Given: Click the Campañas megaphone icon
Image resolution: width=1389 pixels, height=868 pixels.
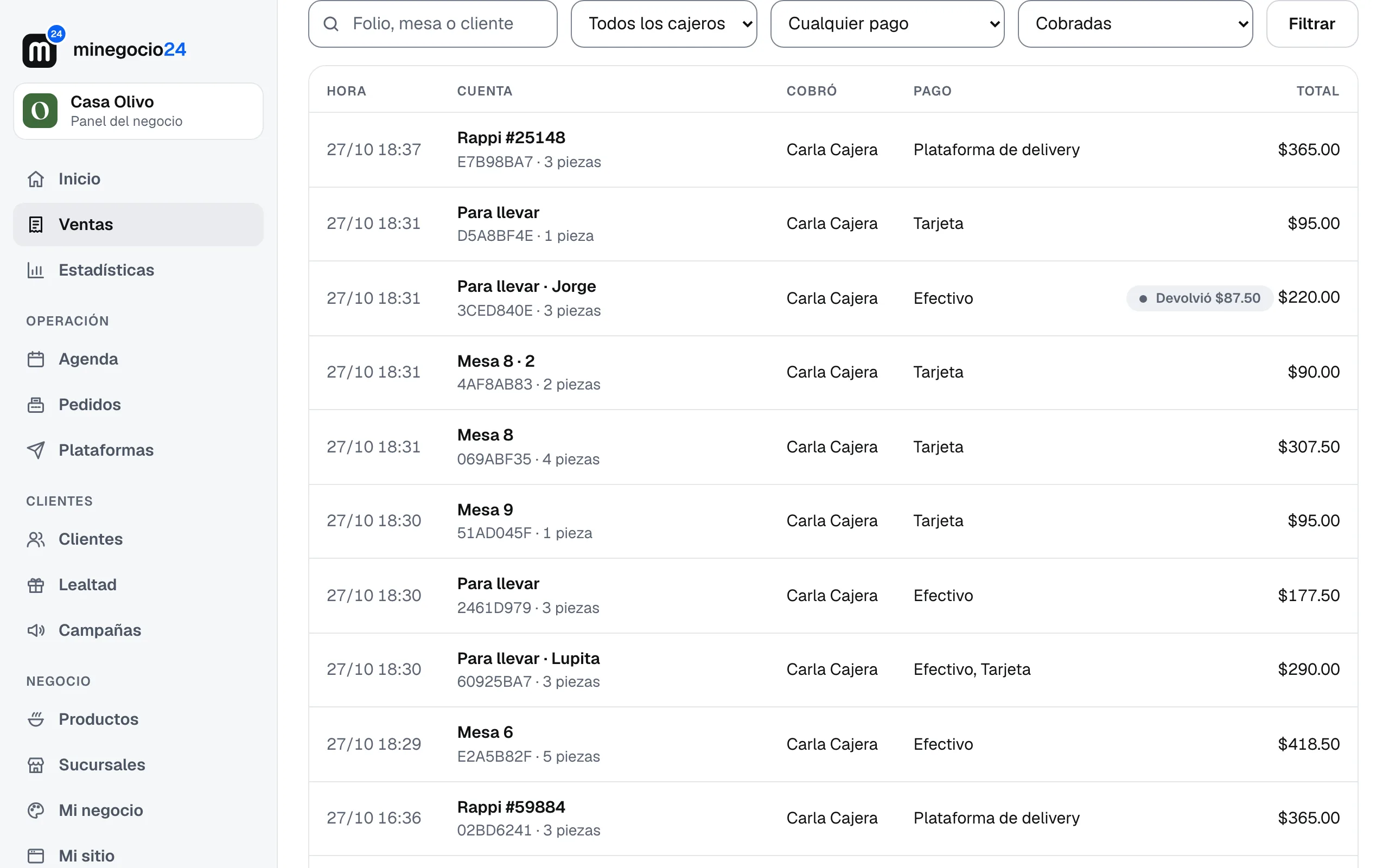Looking at the screenshot, I should click(x=36, y=630).
